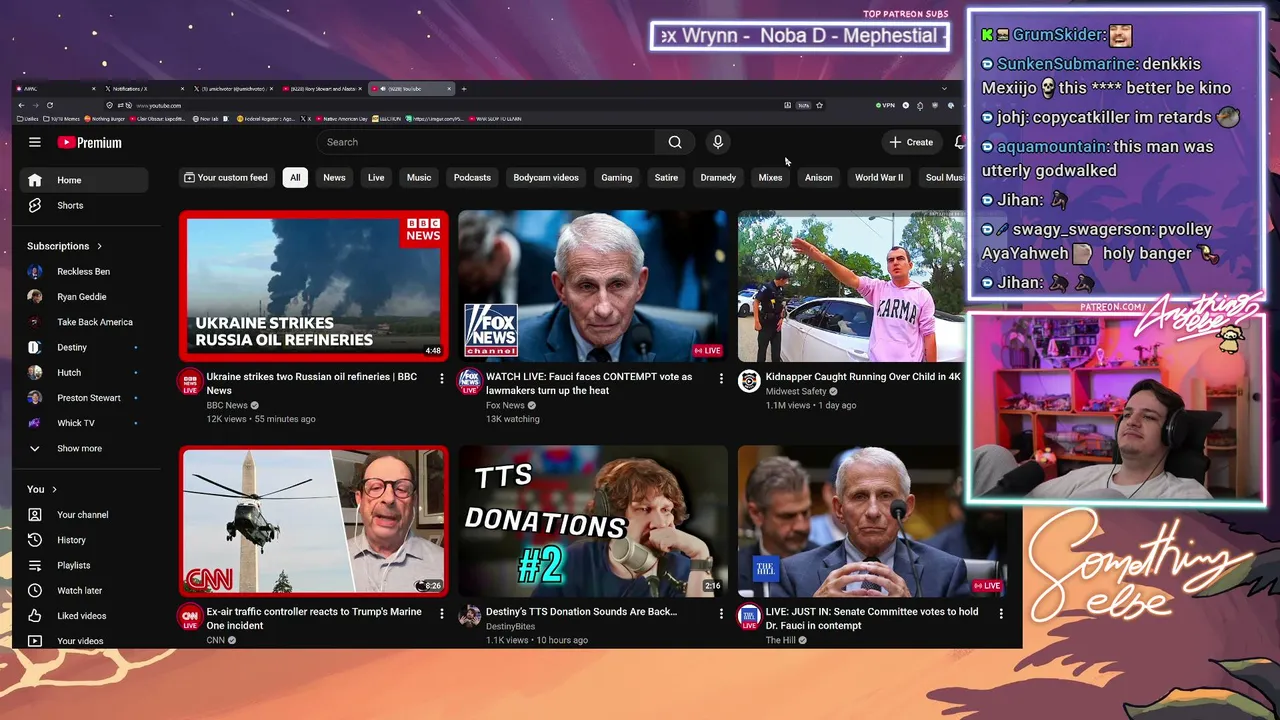Switch to the Rory Stewart browser tab

pos(324,89)
